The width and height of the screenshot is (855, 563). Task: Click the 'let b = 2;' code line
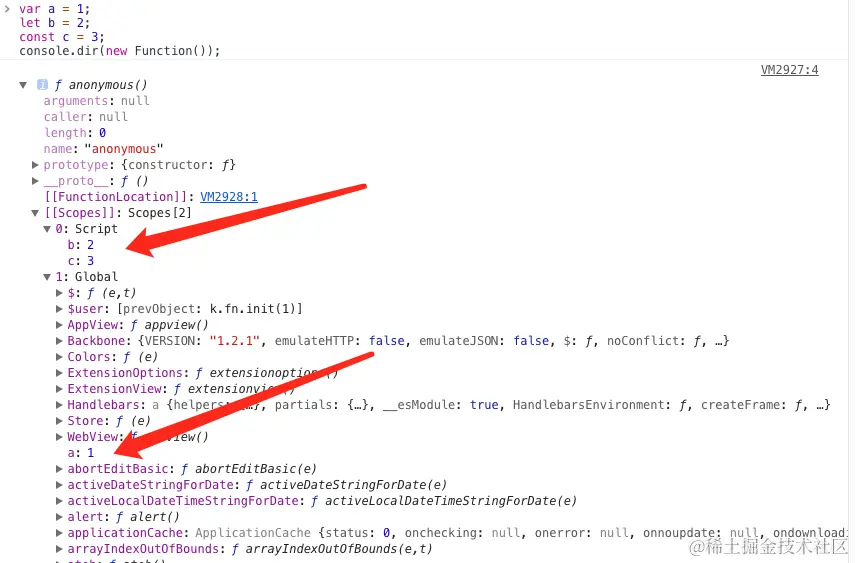click(55, 23)
